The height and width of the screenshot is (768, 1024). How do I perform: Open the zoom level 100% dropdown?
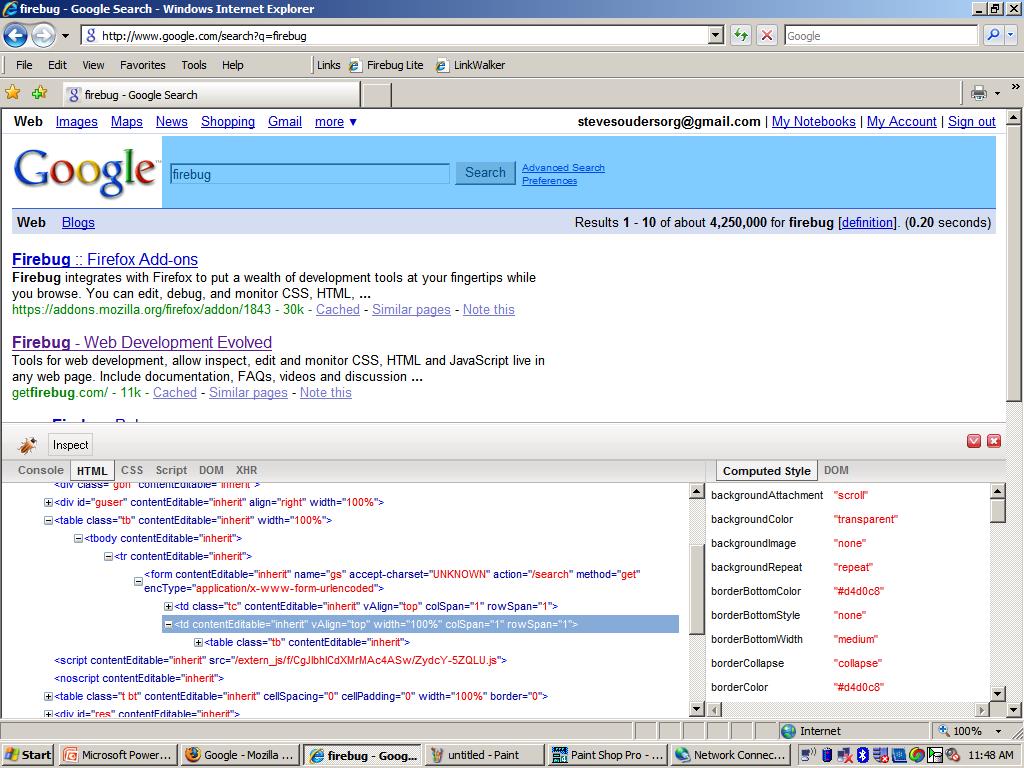(998, 731)
